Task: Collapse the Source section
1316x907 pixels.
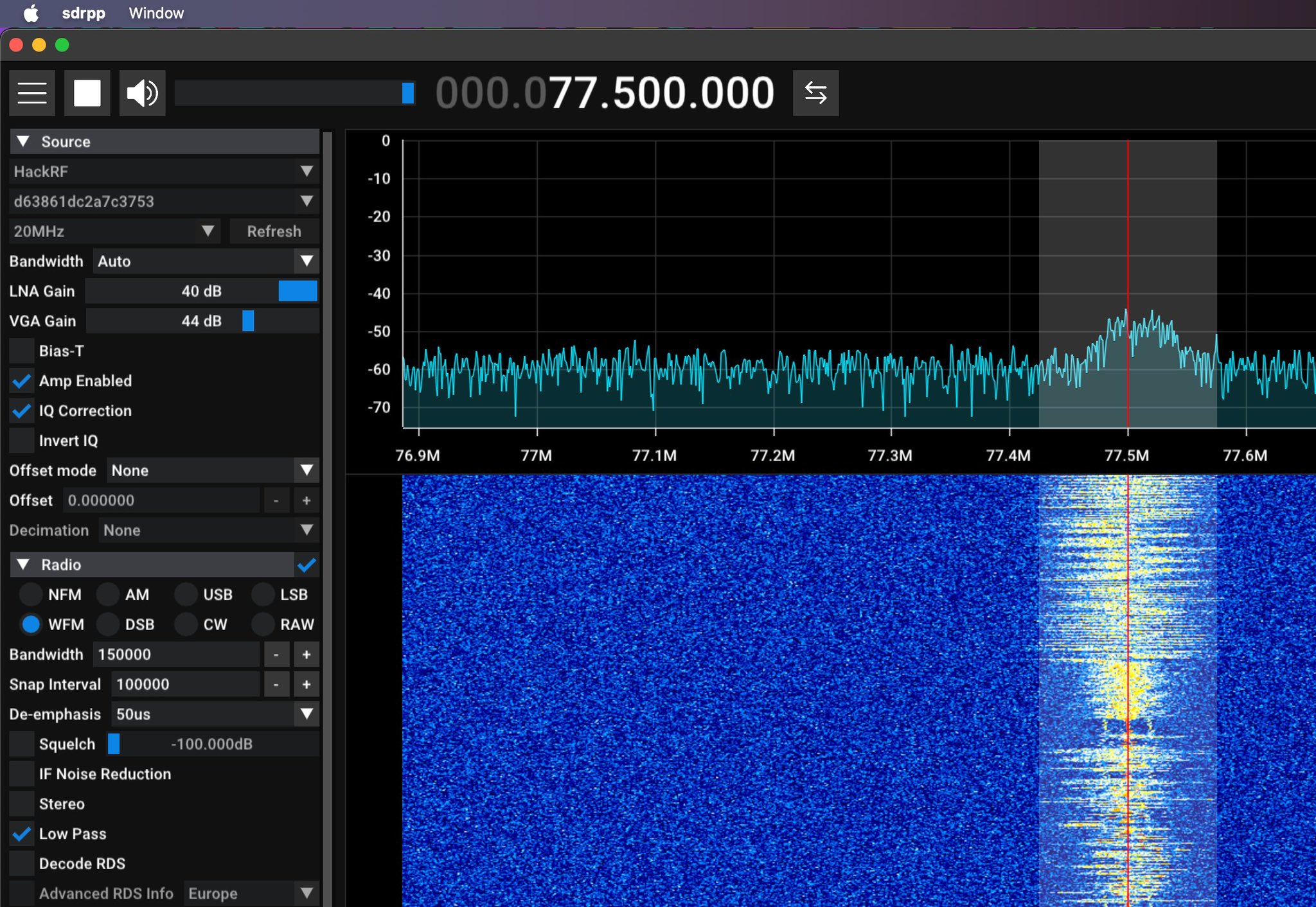Action: pos(24,141)
